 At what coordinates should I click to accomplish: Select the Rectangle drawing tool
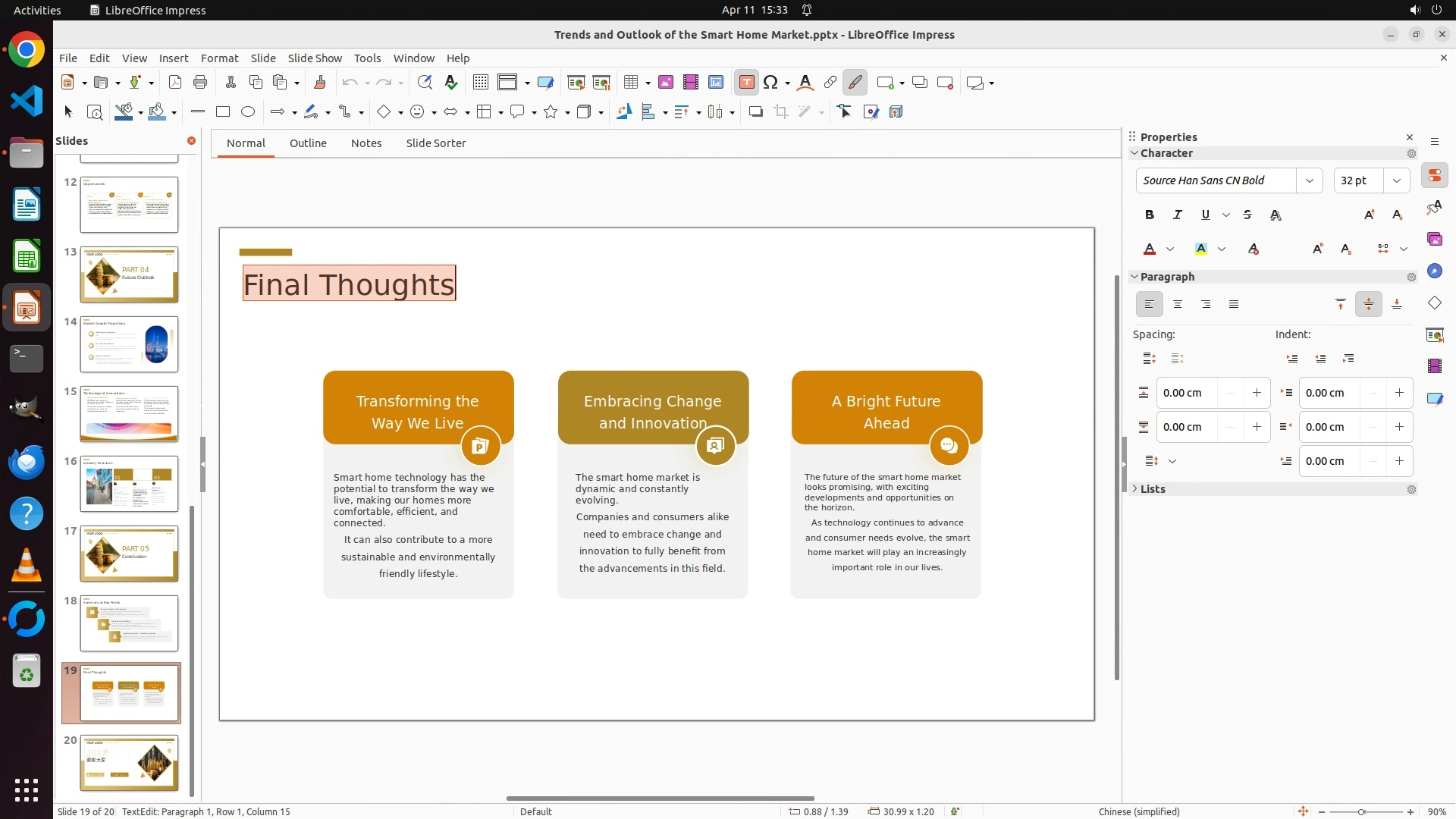click(x=223, y=112)
